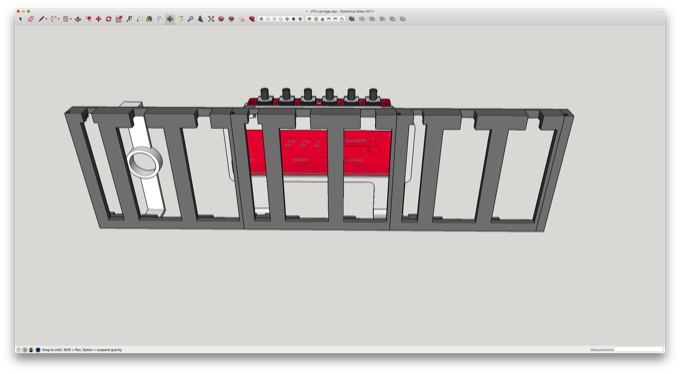Click the Intersect solid tool
This screenshot has height=374, width=680.
[362, 19]
